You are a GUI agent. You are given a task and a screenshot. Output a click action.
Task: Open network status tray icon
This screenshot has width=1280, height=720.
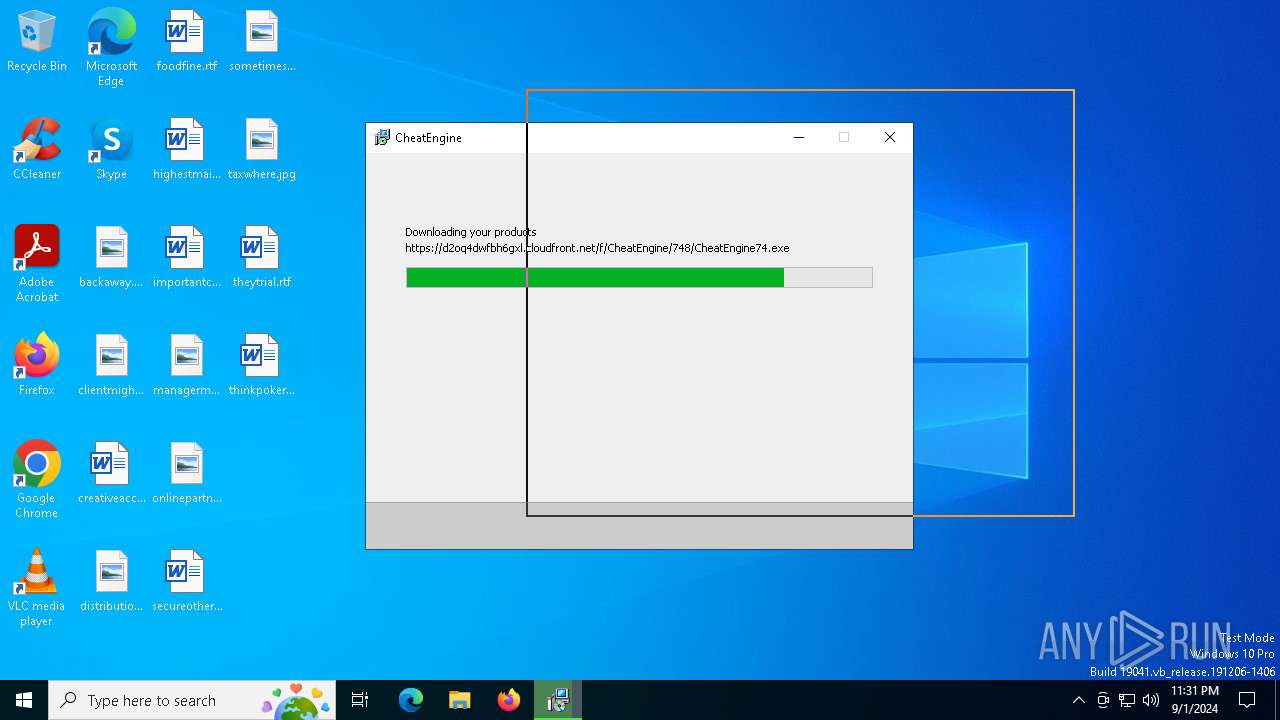pyautogui.click(x=1127, y=700)
